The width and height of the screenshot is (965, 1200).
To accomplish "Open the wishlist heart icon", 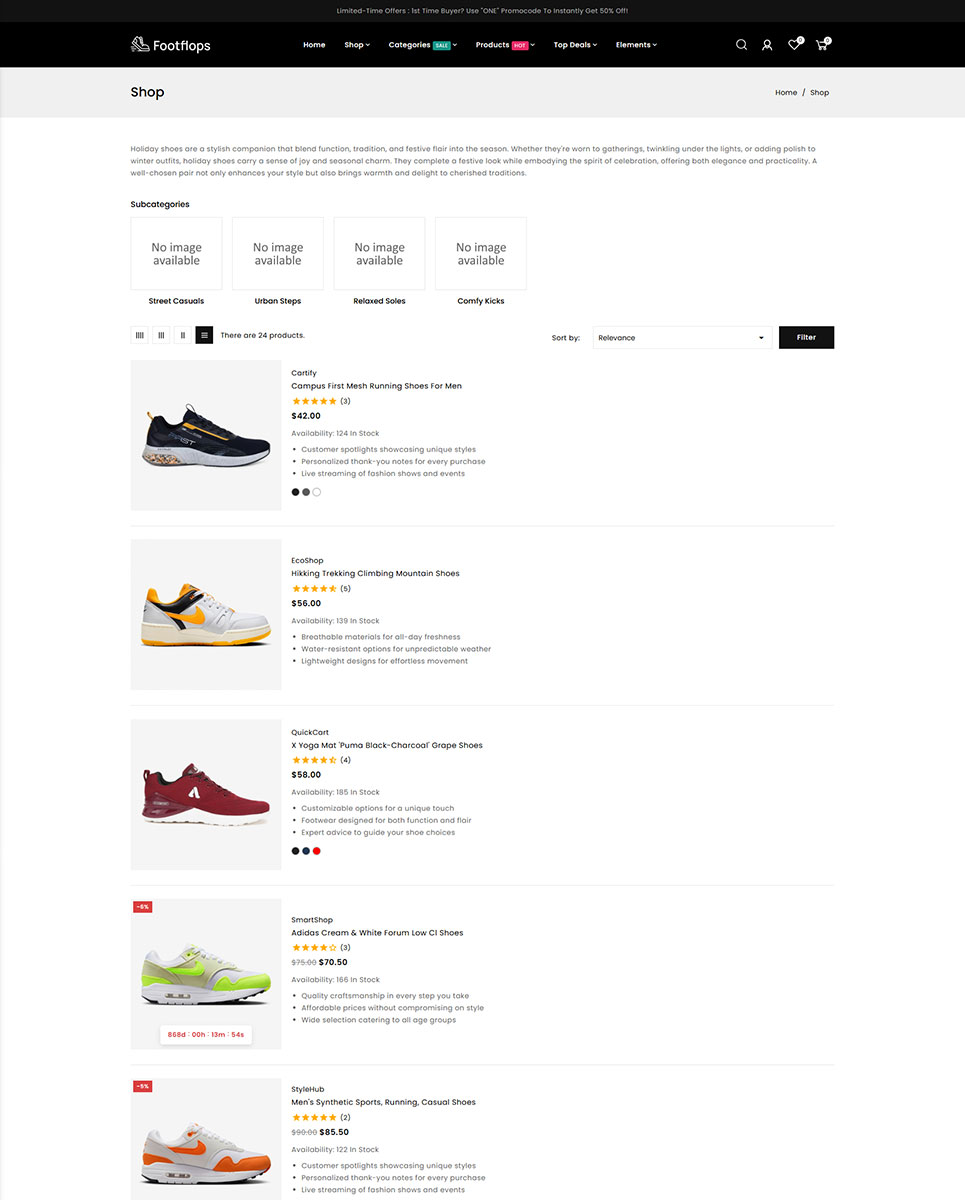I will 794,45.
